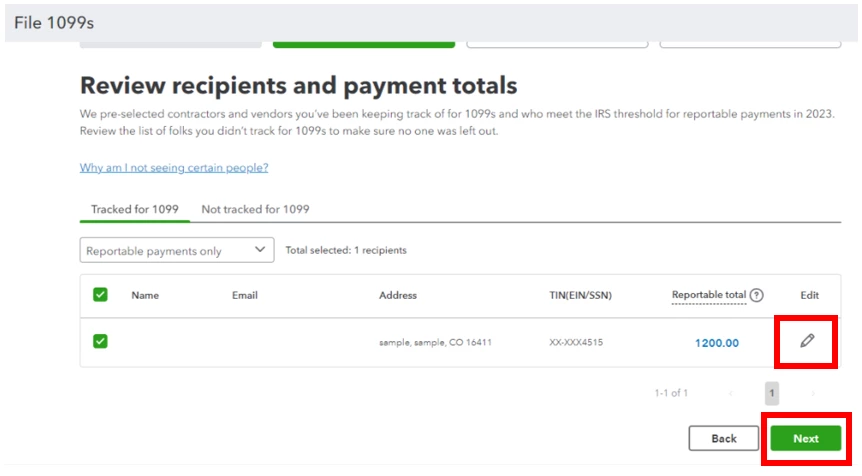Click the pencil edit icon for the recipient
The height and width of the screenshot is (476, 862).
[806, 341]
